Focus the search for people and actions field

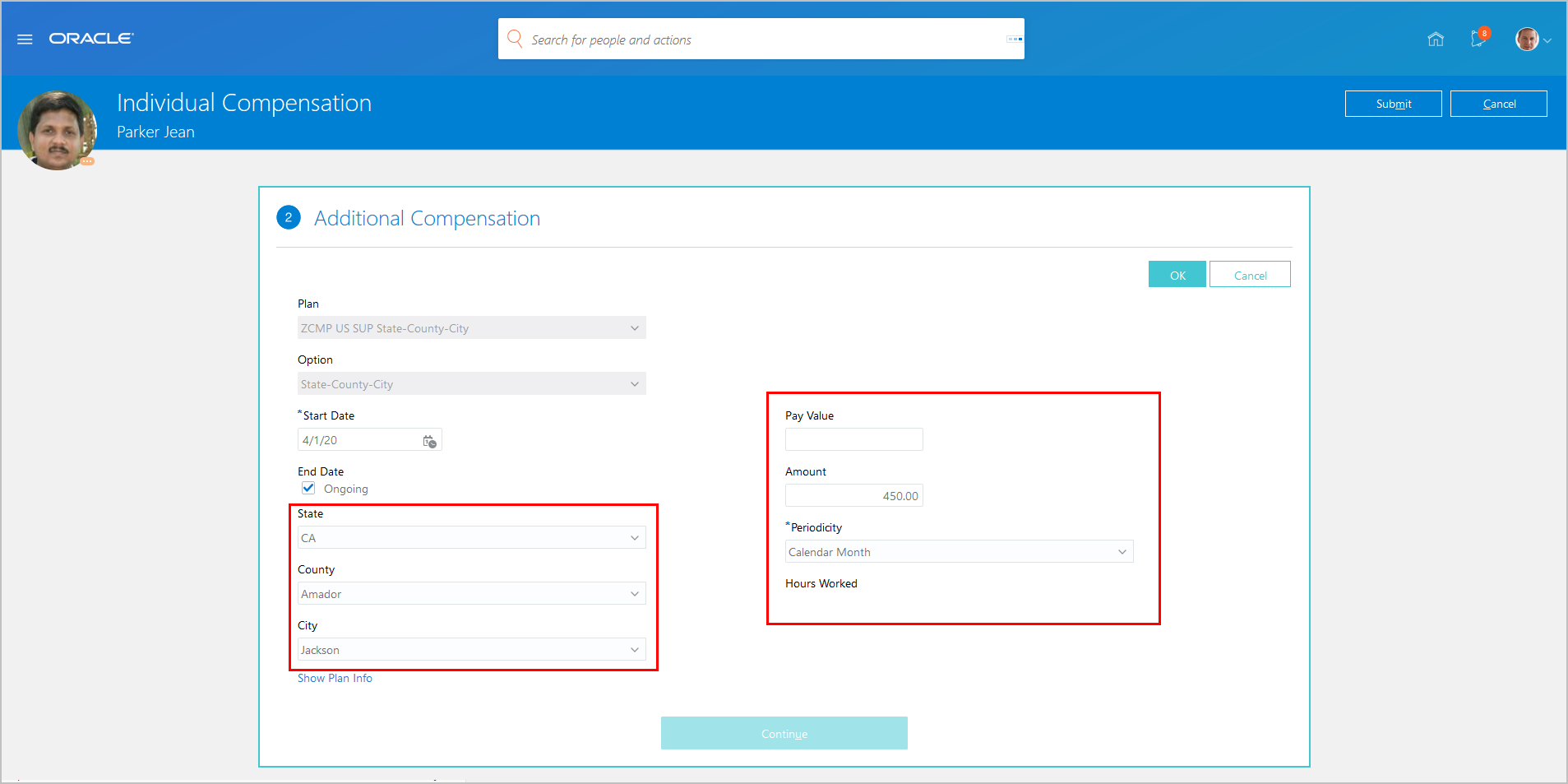pos(761,39)
